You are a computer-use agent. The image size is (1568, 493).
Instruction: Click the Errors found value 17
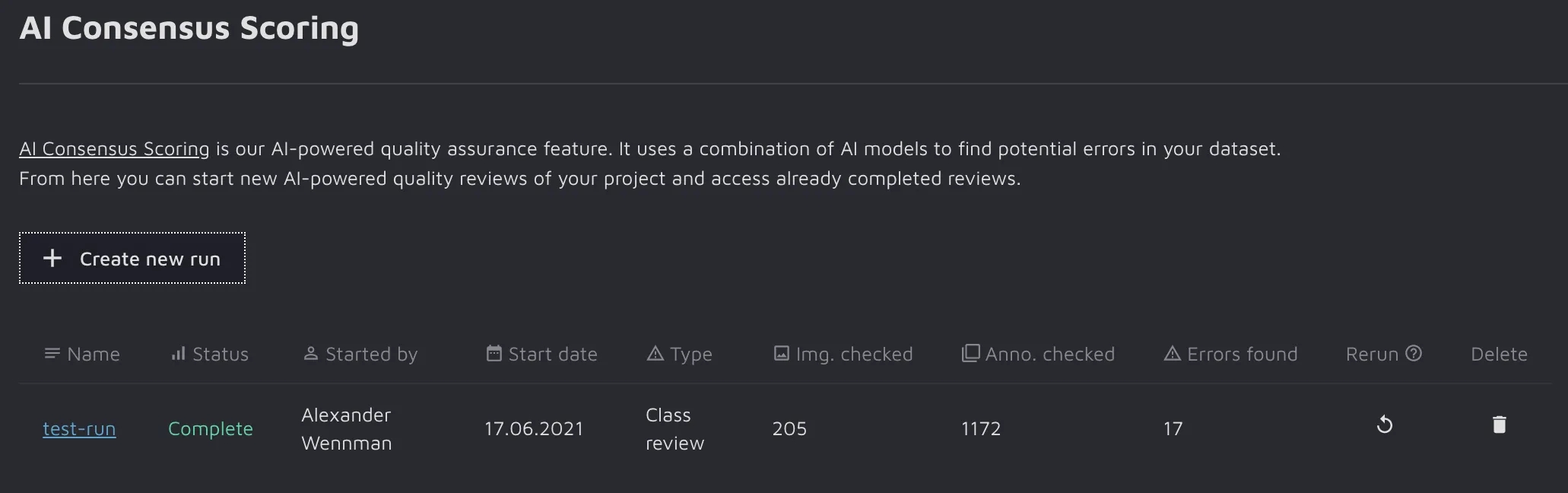click(x=1173, y=429)
